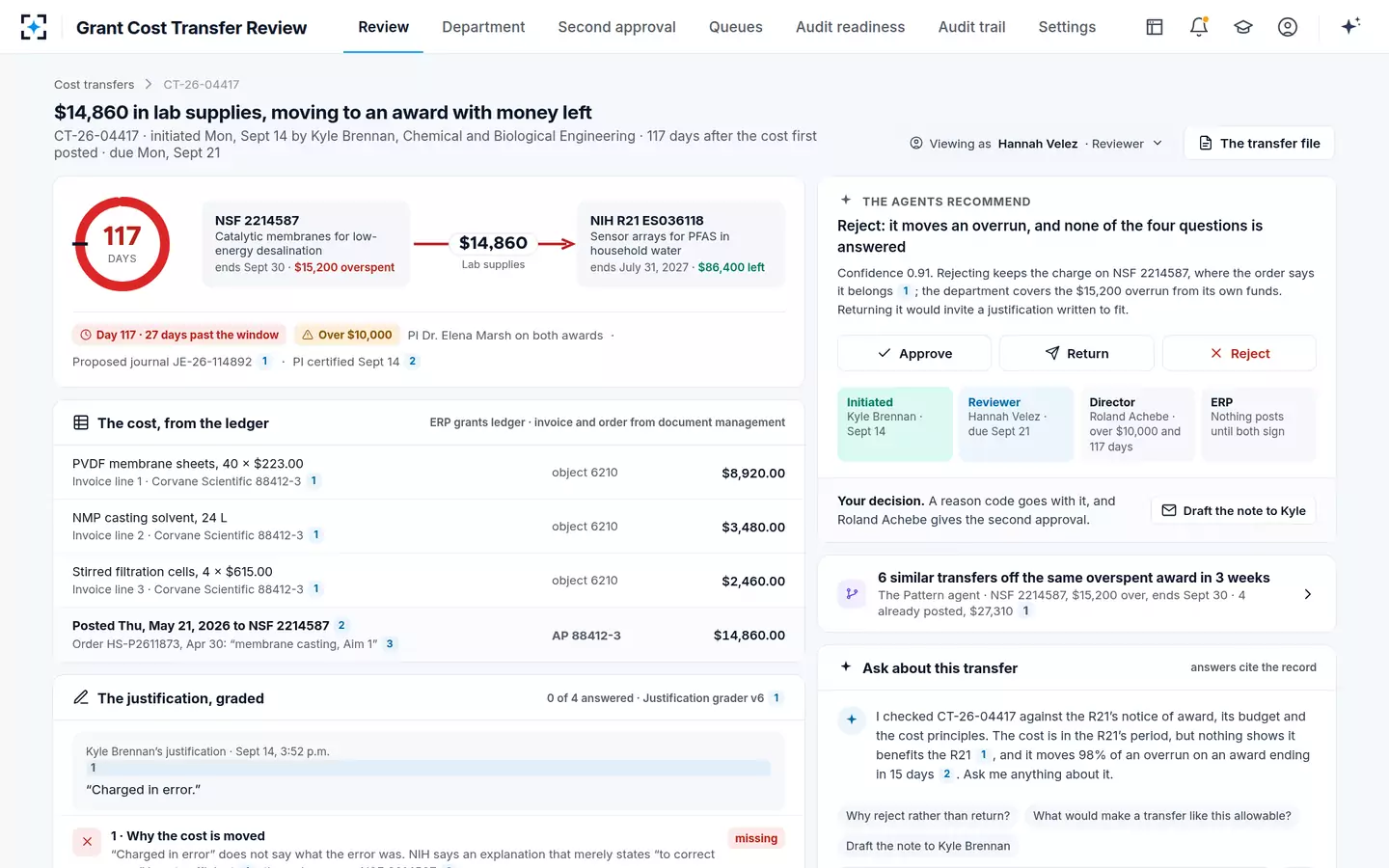
Task: Click the Pattern agent branch icon
Action: point(852,594)
